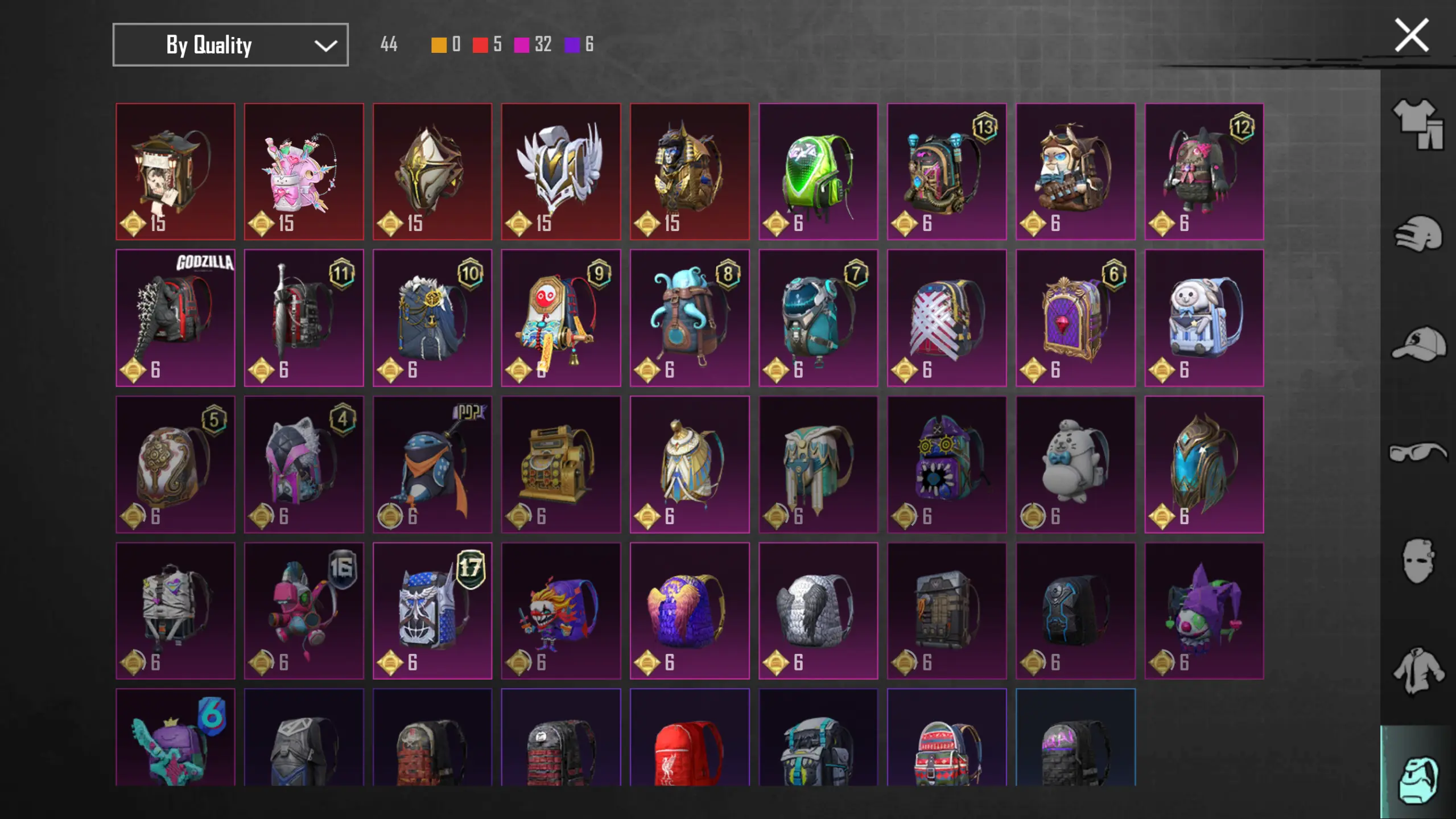Close the inventory with the X icon
Viewport: 1456px width, 819px height.
1412,35
